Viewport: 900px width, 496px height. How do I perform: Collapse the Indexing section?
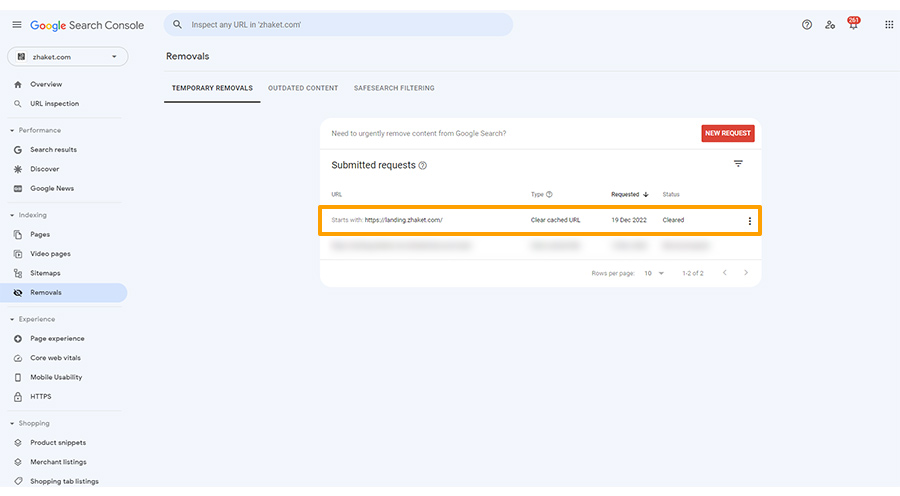tap(12, 215)
